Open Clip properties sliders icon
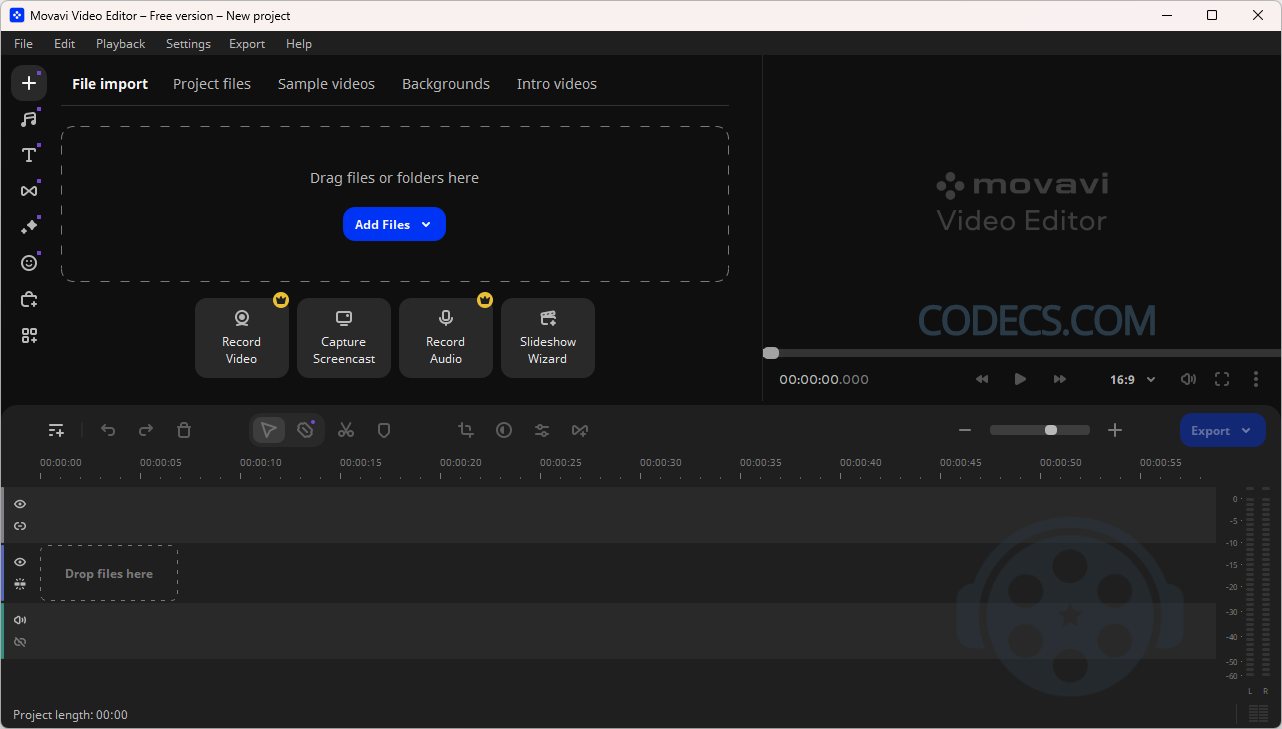Screen dimensions: 1282x729 pyautogui.click(x=542, y=430)
